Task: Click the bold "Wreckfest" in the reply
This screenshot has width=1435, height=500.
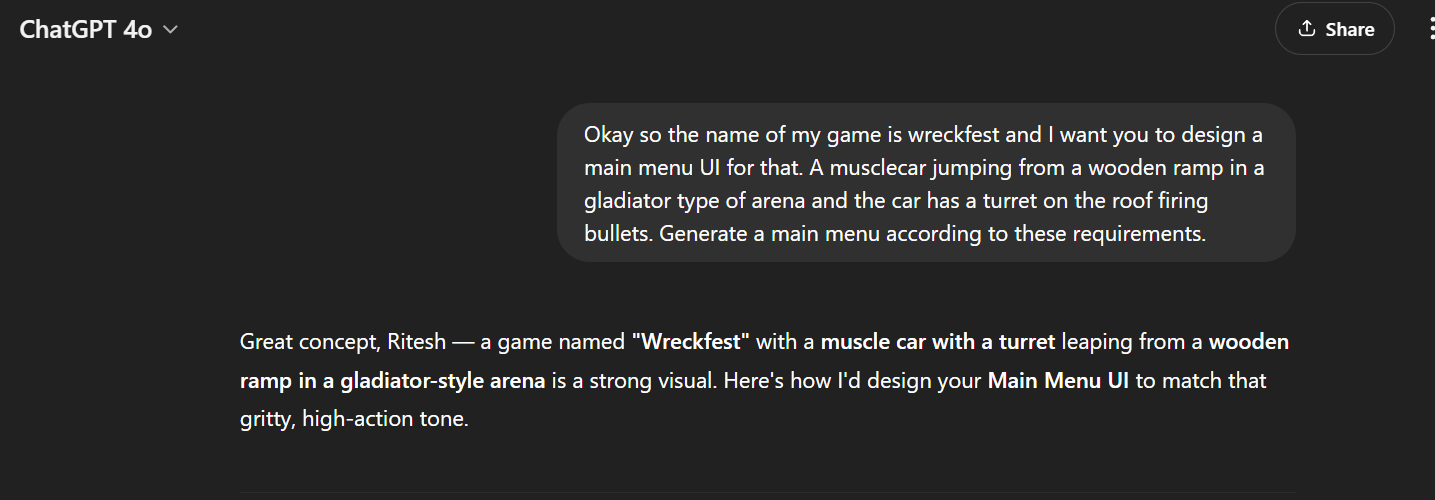Action: [x=691, y=342]
